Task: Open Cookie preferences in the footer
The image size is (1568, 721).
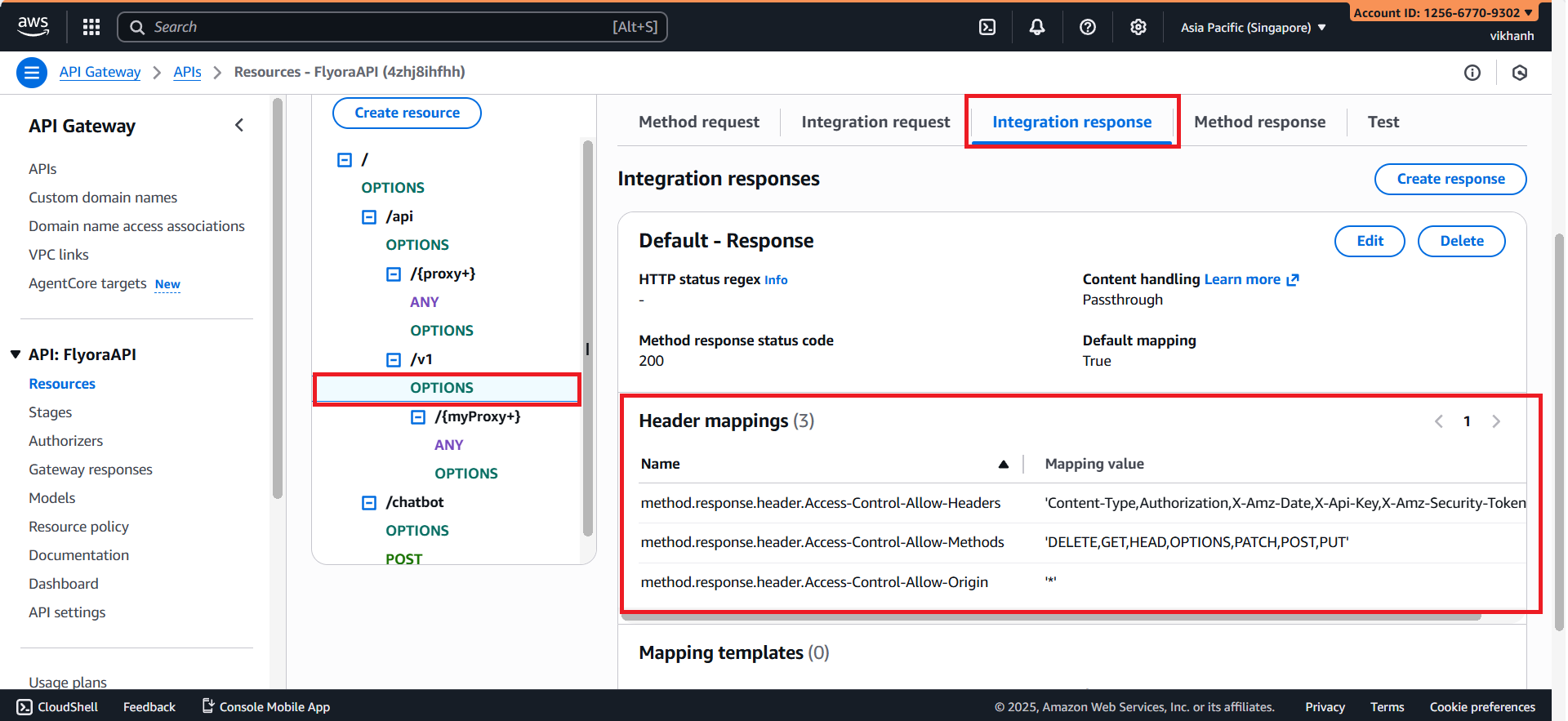Action: pos(1482,707)
